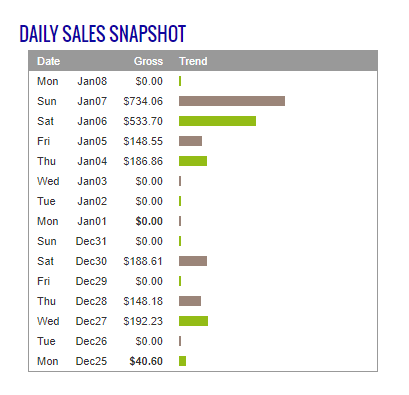
Task: Click the $734.06 gross amount
Action: click(143, 101)
